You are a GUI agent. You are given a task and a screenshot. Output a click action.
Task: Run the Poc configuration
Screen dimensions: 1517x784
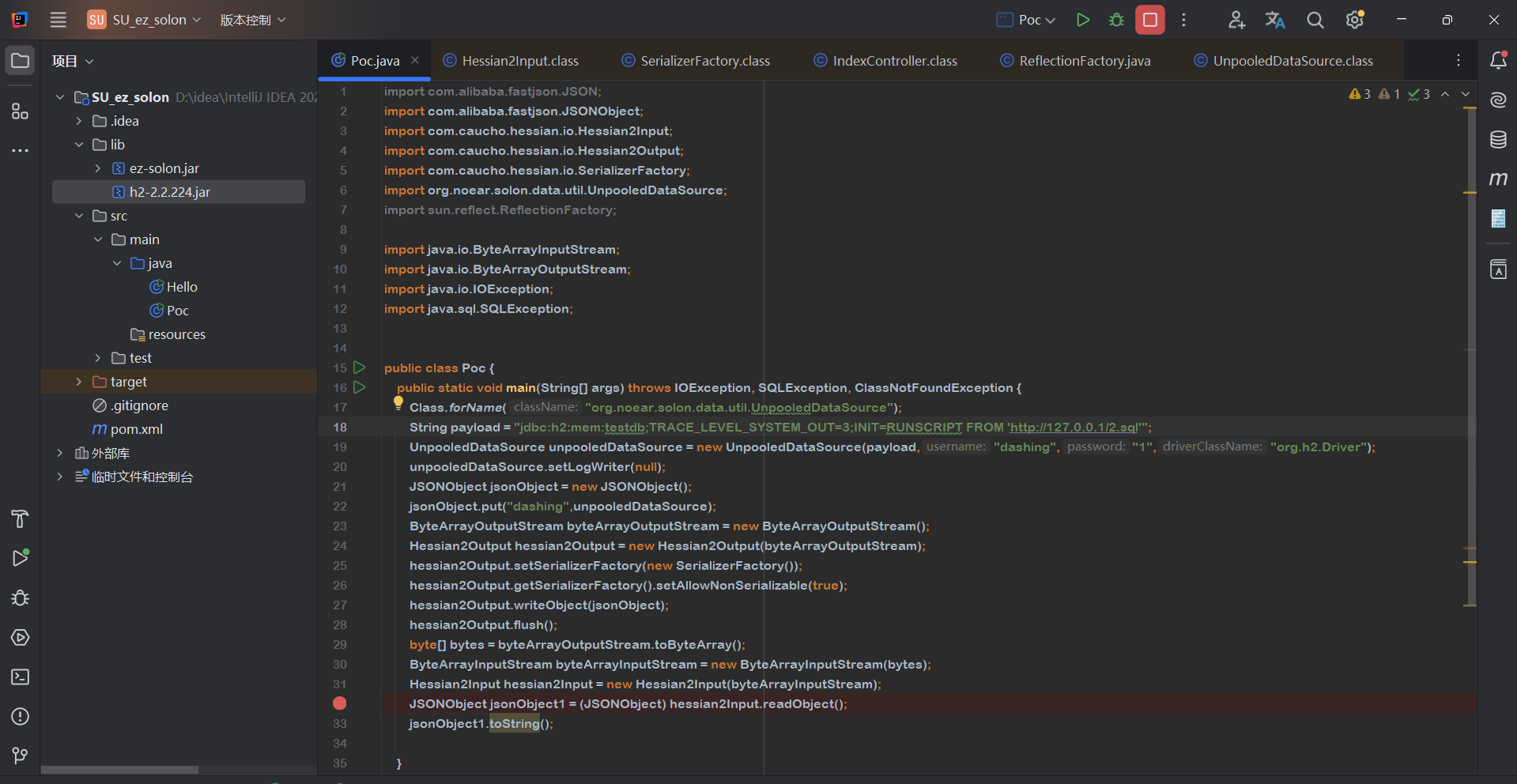(1083, 20)
